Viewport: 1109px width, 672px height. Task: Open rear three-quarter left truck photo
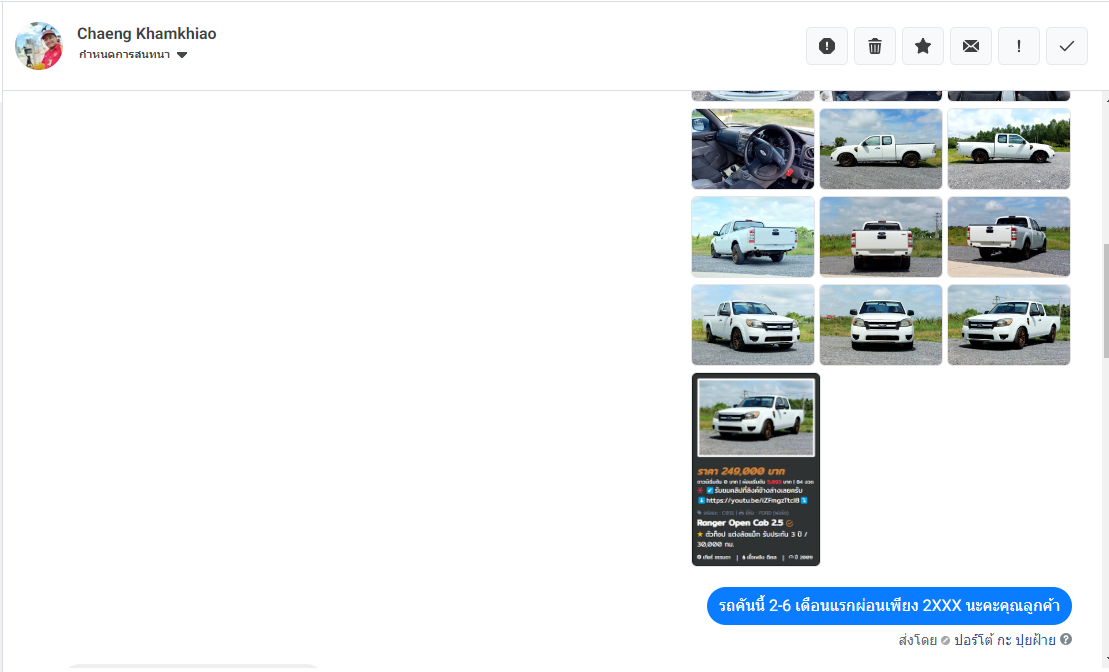pyautogui.click(x=753, y=237)
